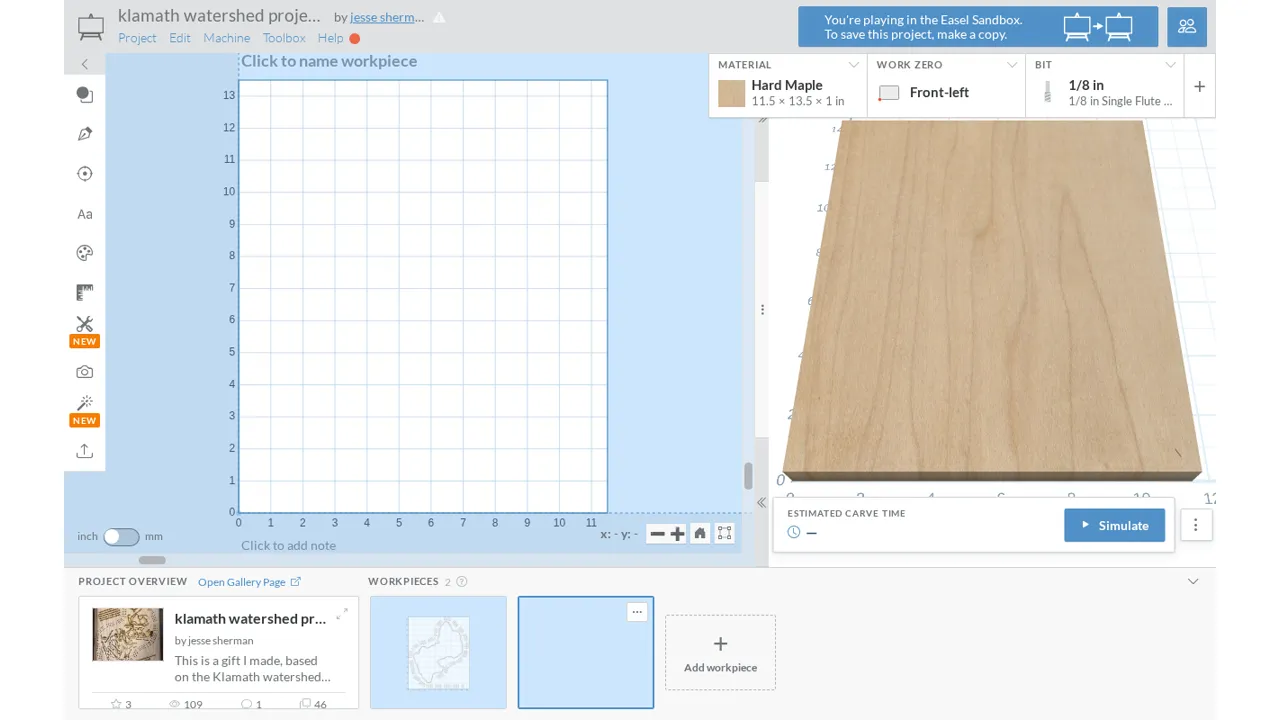Click the views eye count 109
The width and height of the screenshot is (1280, 720).
tap(186, 704)
